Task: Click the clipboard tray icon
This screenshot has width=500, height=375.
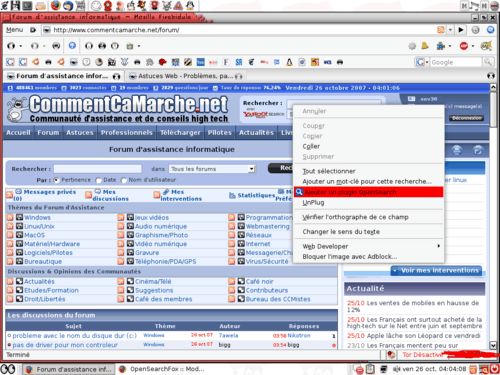Action: 370,369
